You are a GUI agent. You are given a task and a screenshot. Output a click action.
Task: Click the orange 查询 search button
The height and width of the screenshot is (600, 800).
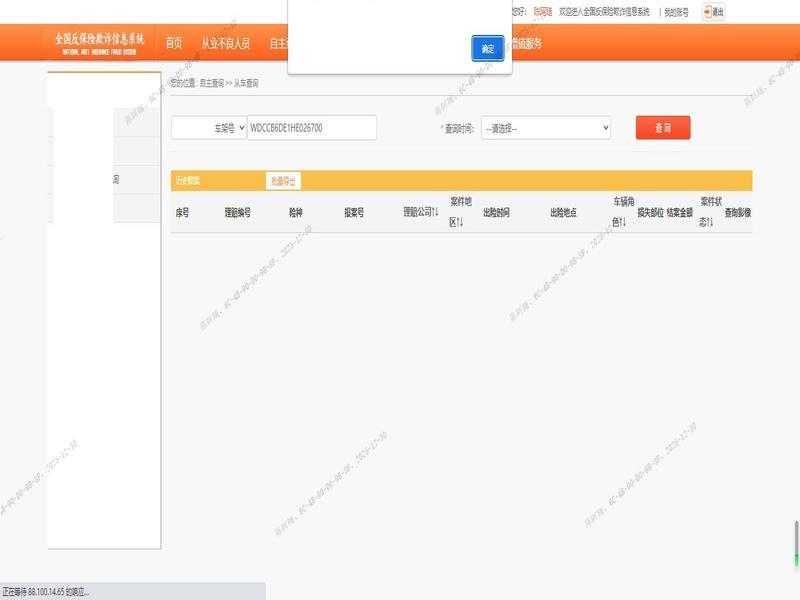[x=662, y=128]
